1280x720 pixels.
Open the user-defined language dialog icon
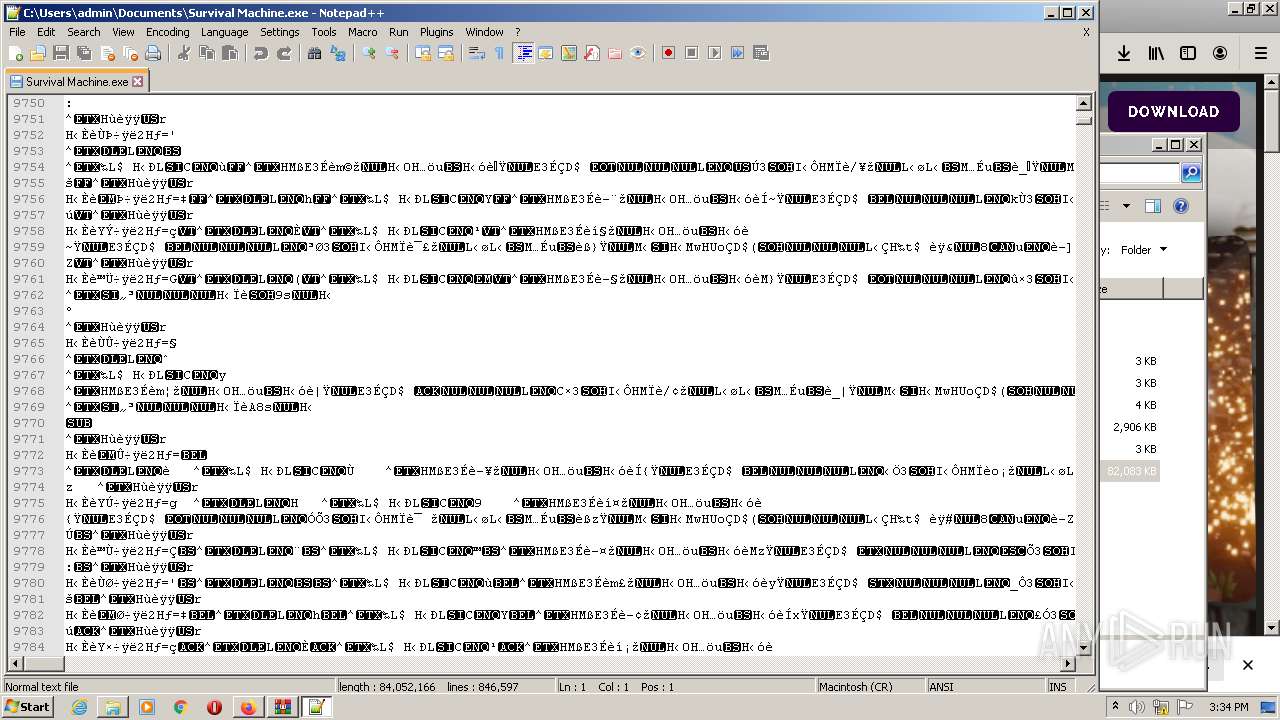tap(546, 53)
